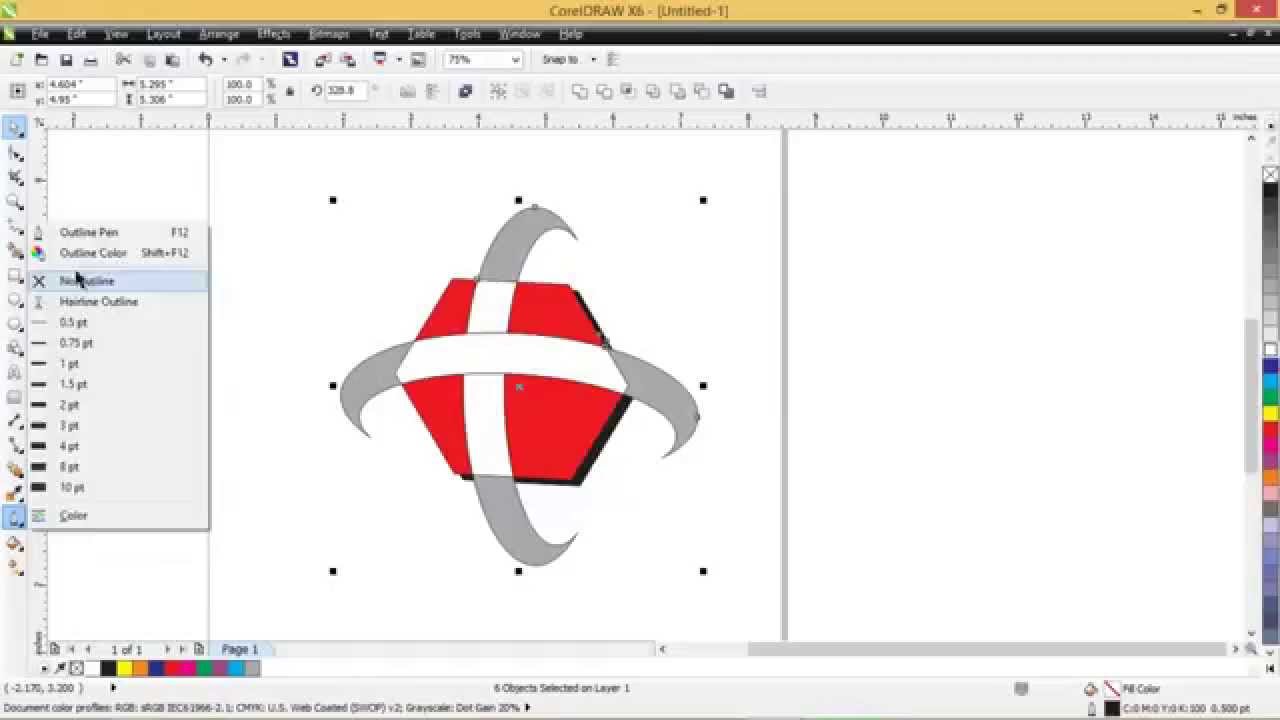This screenshot has width=1280, height=720.
Task: Toggle the lock ratio padlock
Action: click(290, 91)
